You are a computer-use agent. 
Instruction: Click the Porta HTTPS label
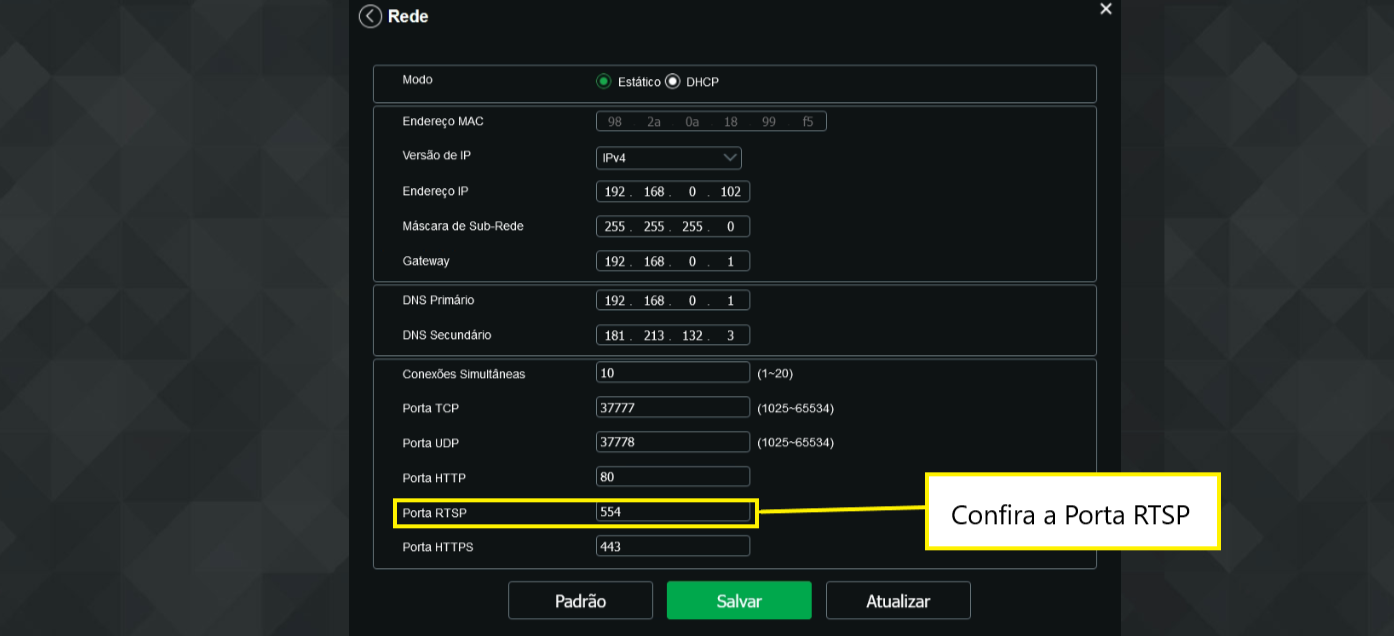click(438, 547)
